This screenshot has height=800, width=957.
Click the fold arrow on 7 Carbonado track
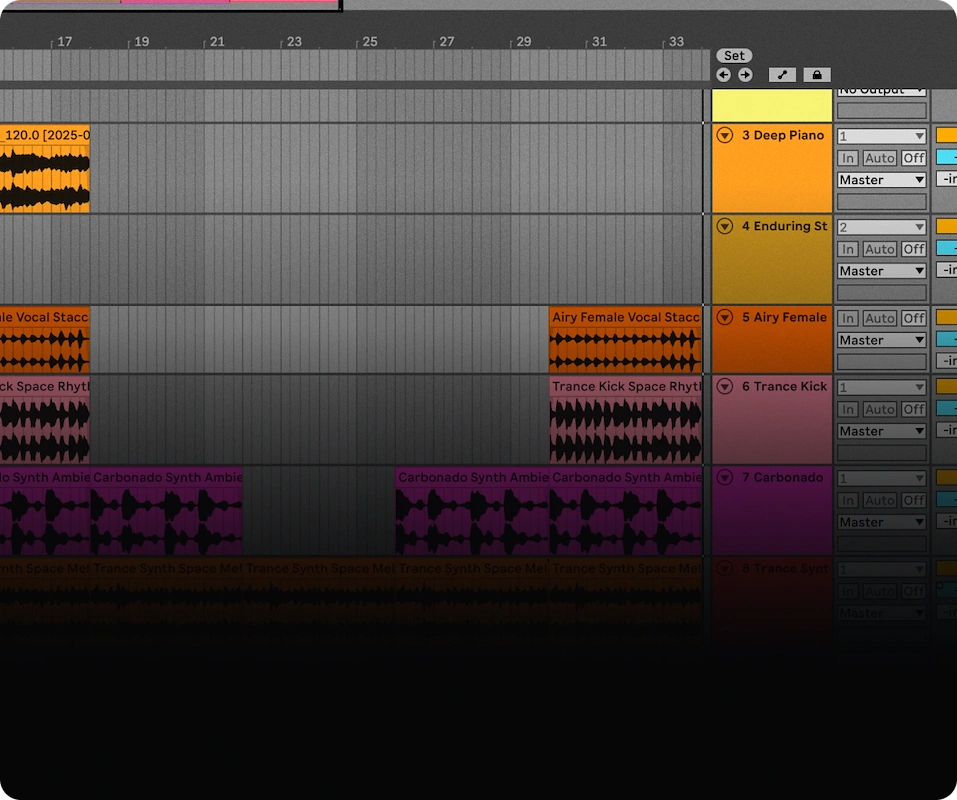[x=725, y=478]
